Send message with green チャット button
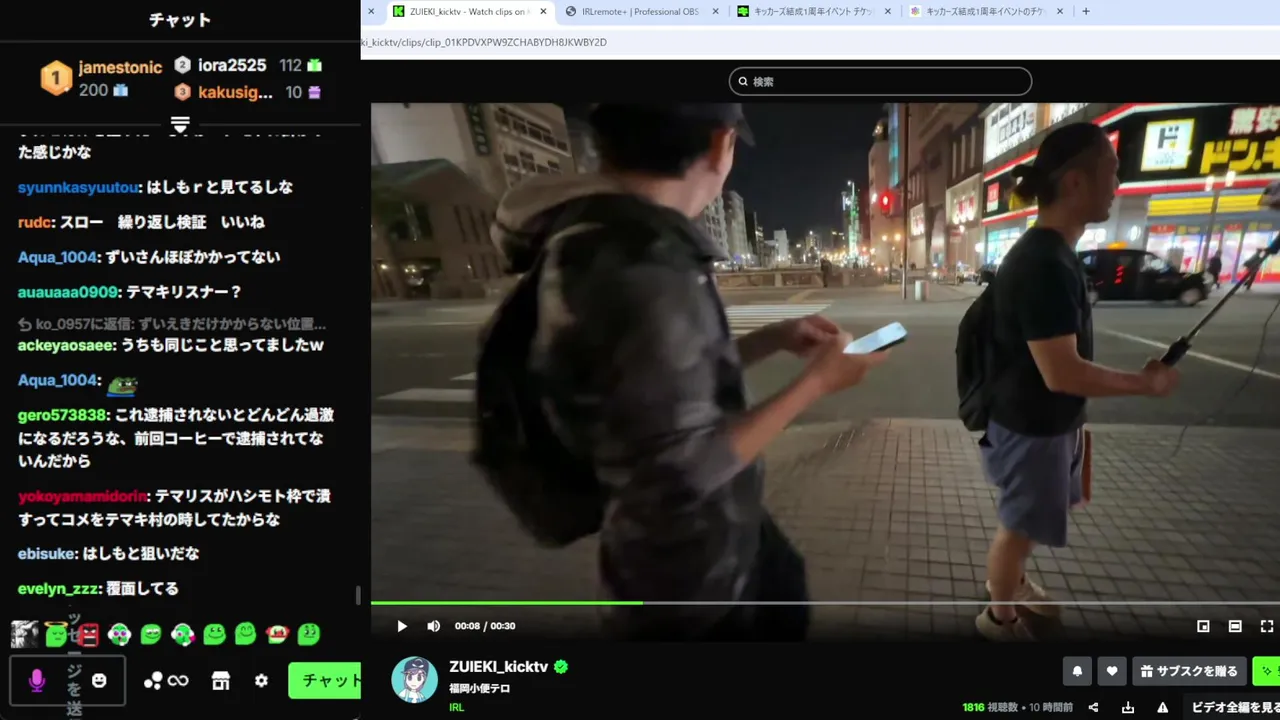The image size is (1280, 720). coord(326,680)
